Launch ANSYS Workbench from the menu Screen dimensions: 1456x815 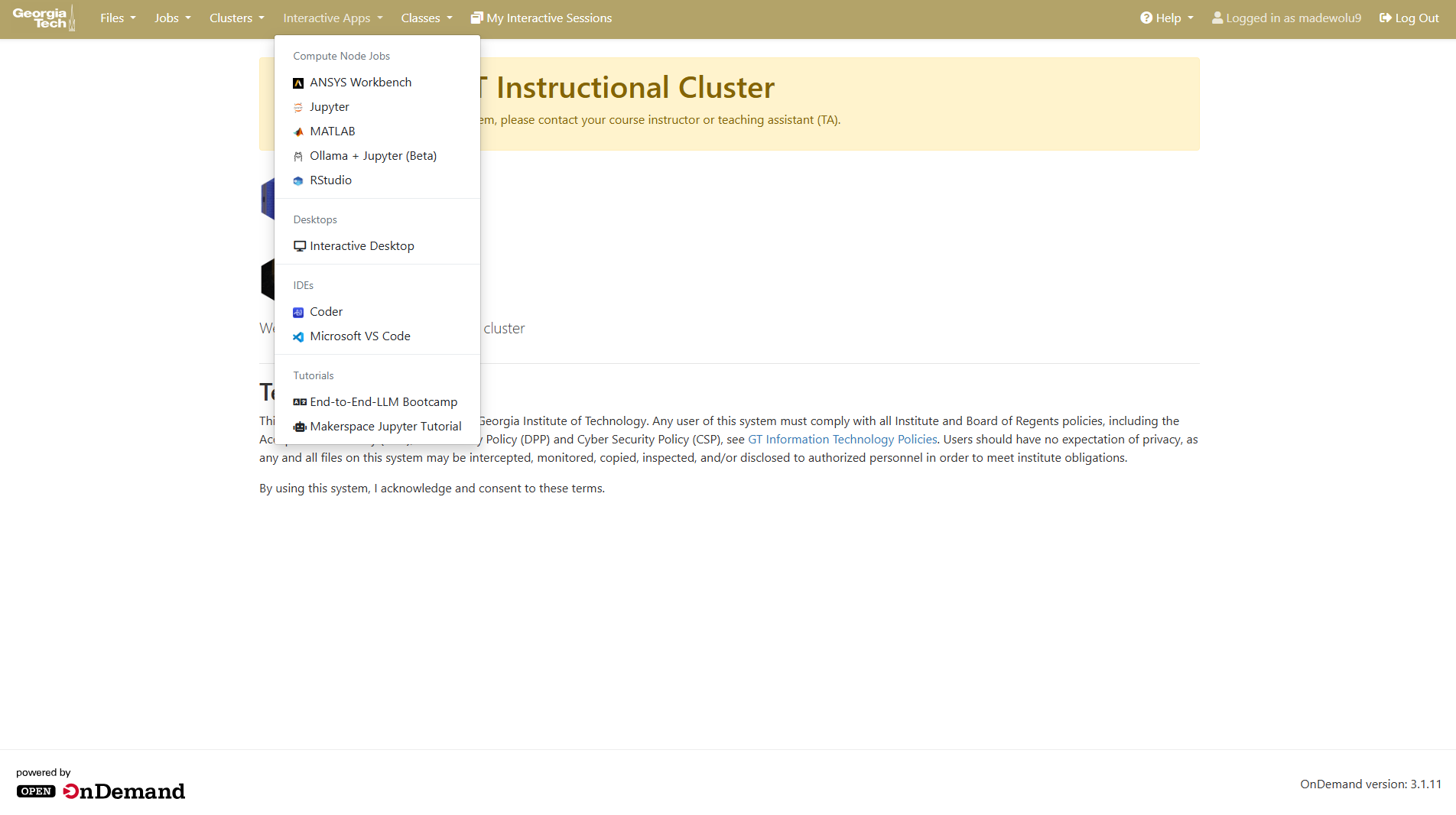point(377,83)
